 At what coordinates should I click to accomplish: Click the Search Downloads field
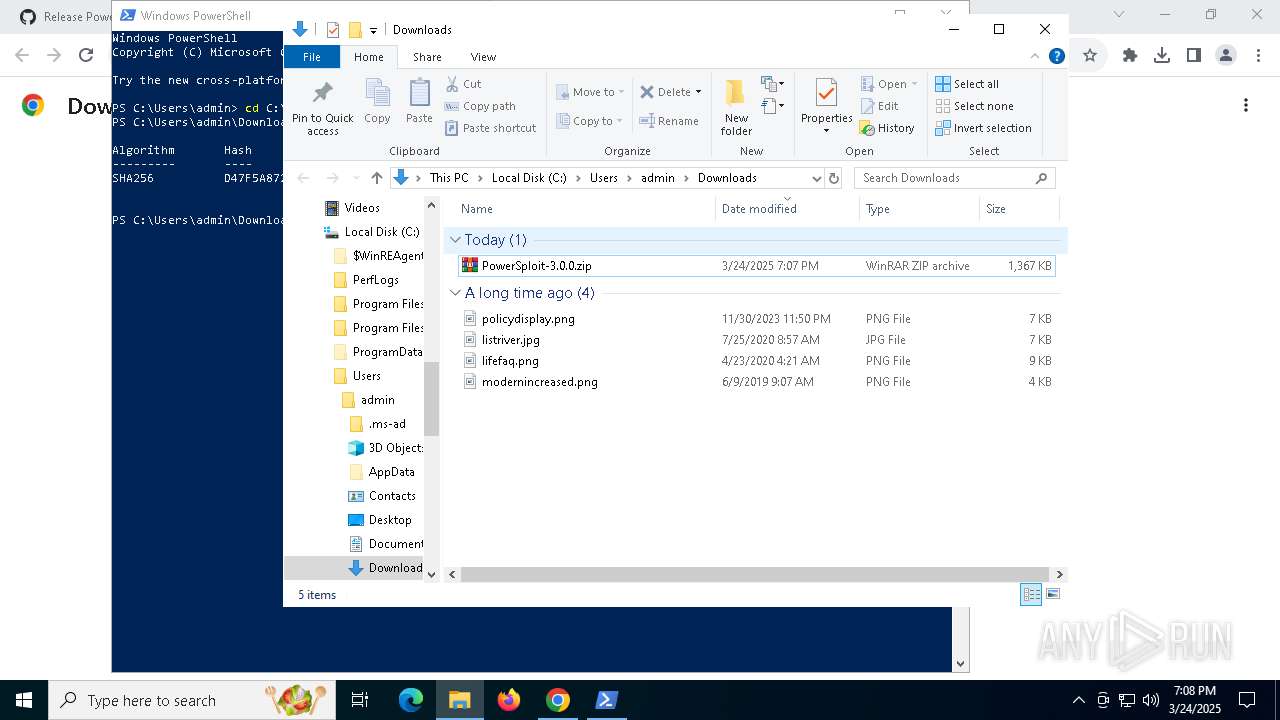[954, 178]
